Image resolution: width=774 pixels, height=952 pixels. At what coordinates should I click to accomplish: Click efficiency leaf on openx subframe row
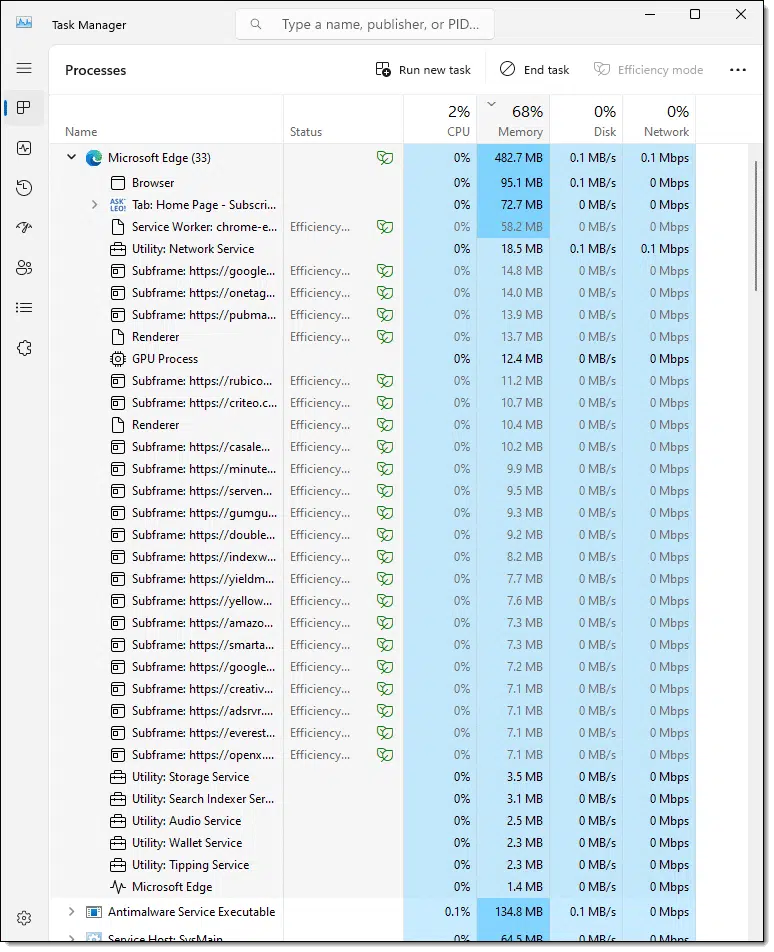[385, 755]
